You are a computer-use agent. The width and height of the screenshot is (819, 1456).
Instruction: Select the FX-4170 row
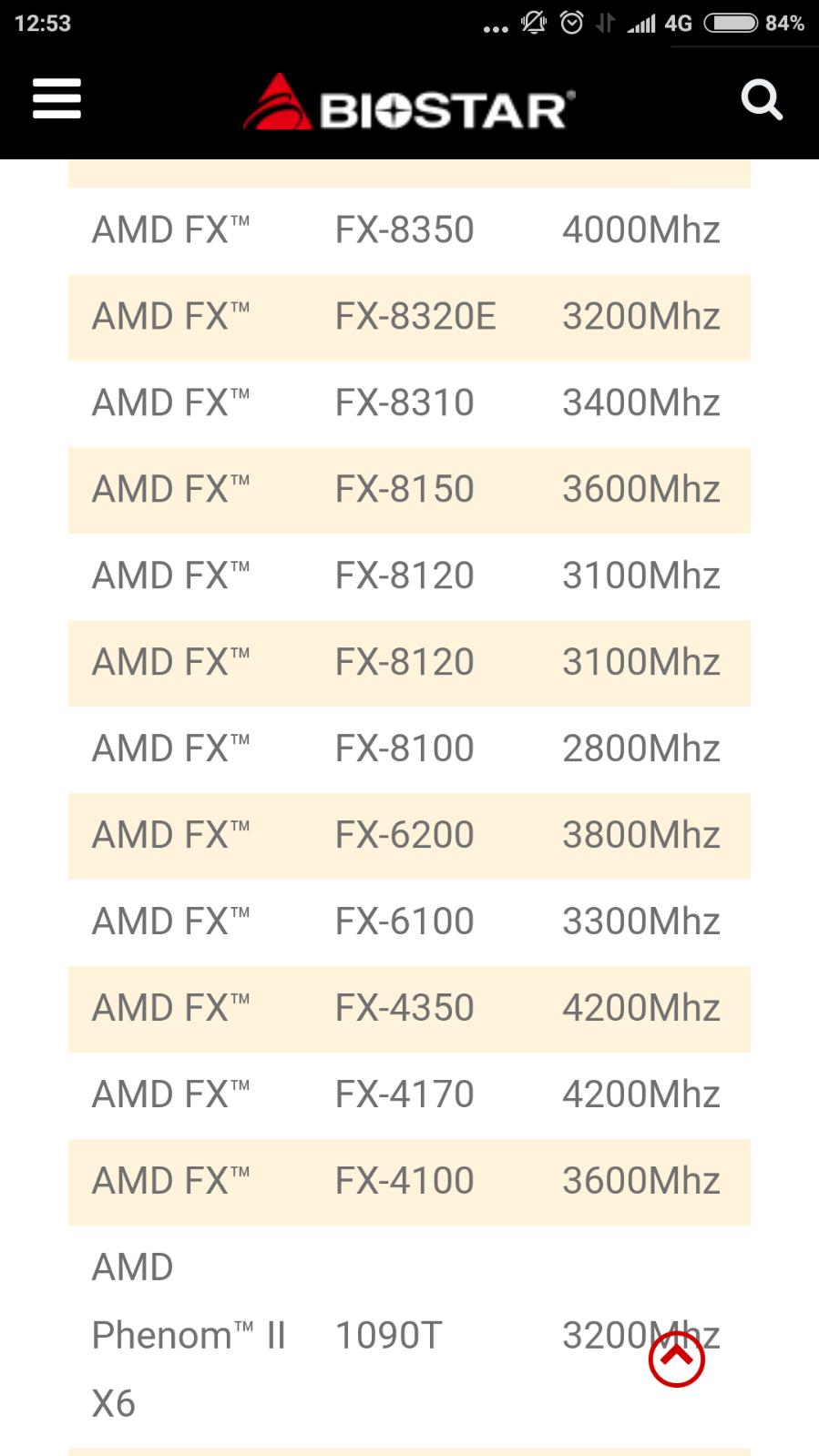click(409, 1095)
